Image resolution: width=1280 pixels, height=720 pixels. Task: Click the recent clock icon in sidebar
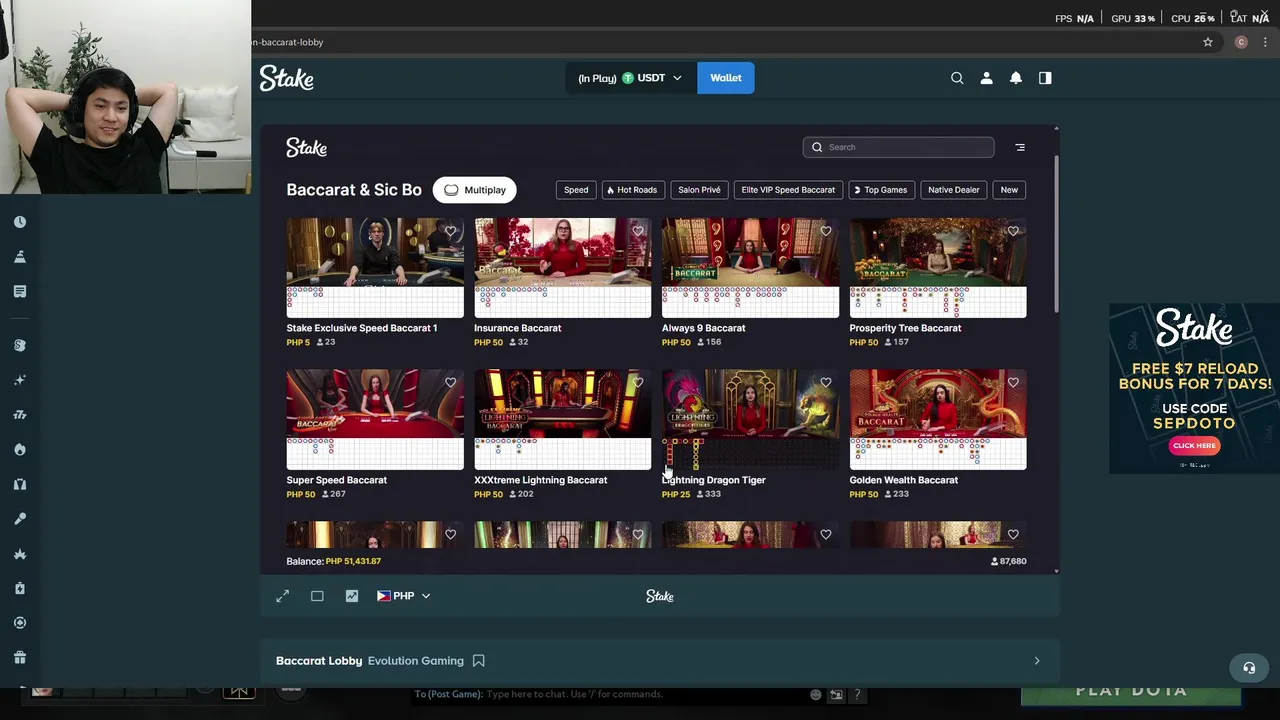[x=20, y=222]
